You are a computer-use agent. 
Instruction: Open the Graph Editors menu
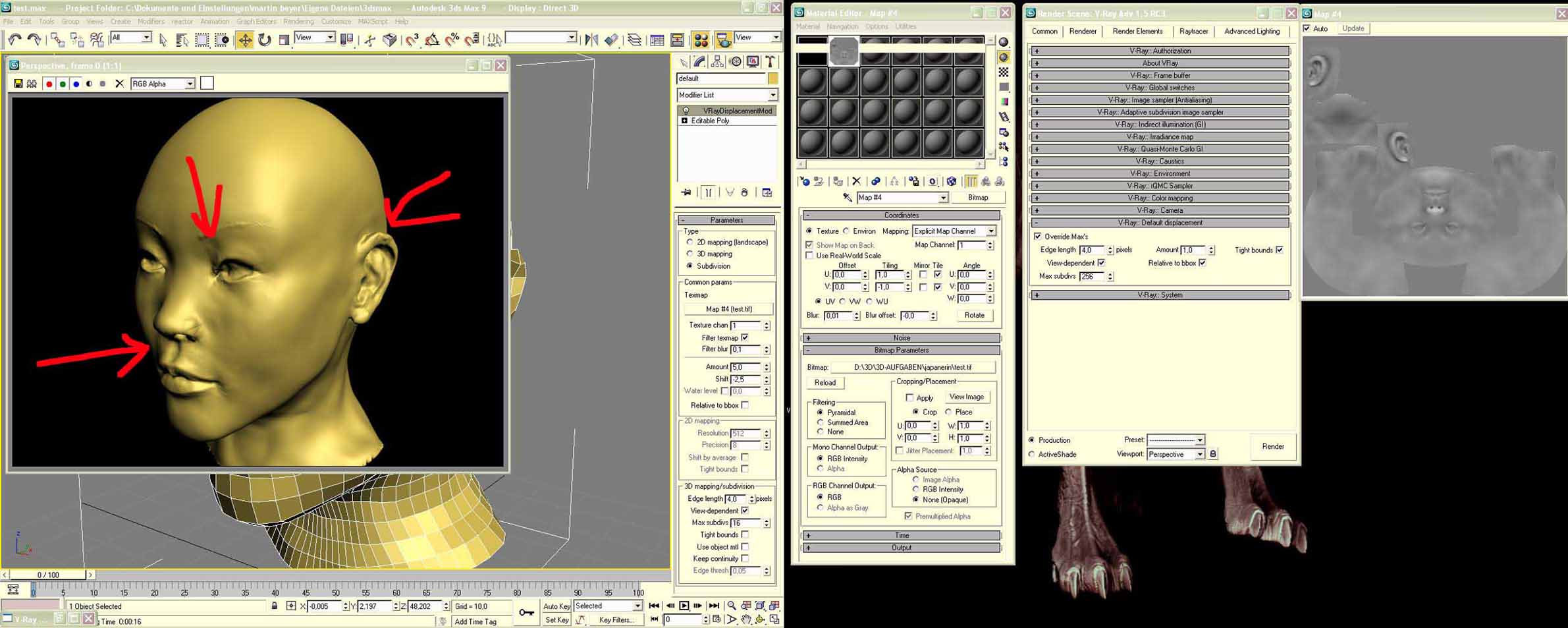click(256, 22)
